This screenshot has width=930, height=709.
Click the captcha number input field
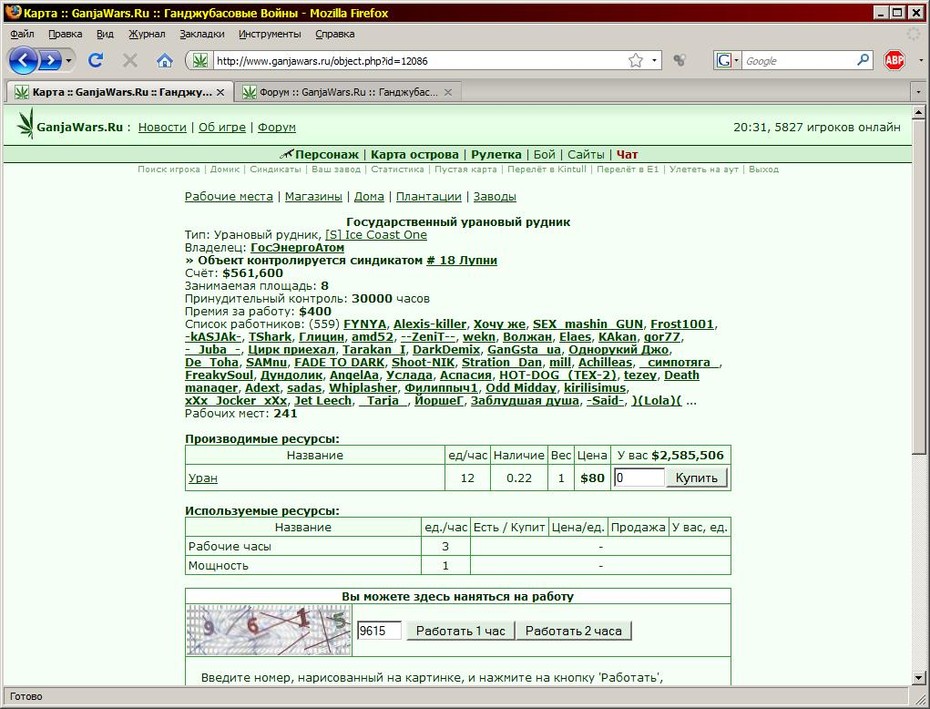click(380, 631)
